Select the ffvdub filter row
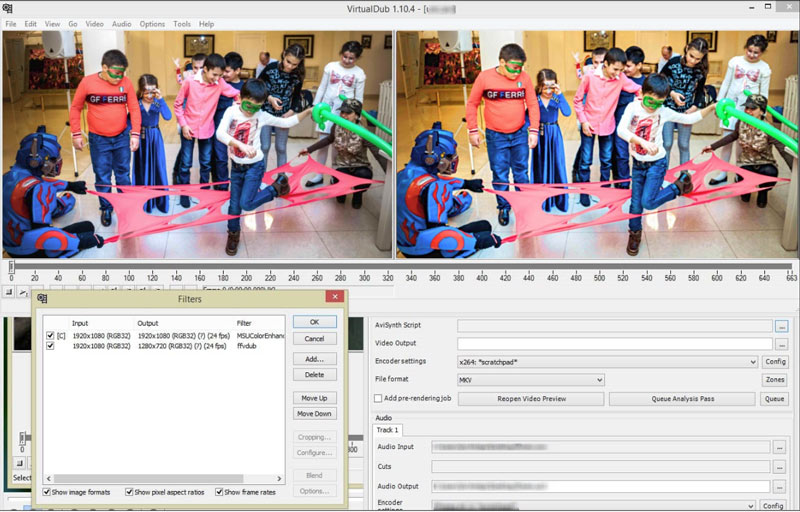The image size is (800, 512). pos(164,346)
